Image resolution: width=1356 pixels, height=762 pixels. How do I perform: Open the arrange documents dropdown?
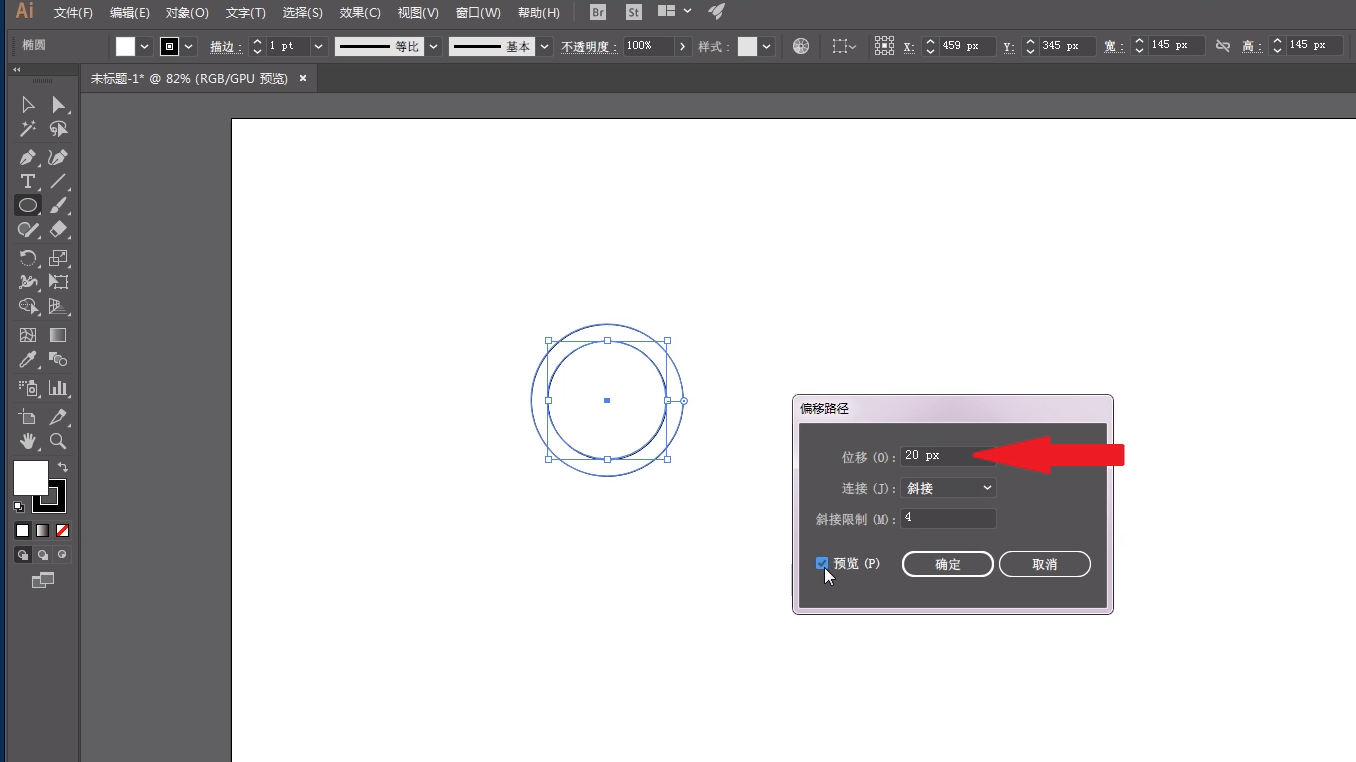[676, 12]
